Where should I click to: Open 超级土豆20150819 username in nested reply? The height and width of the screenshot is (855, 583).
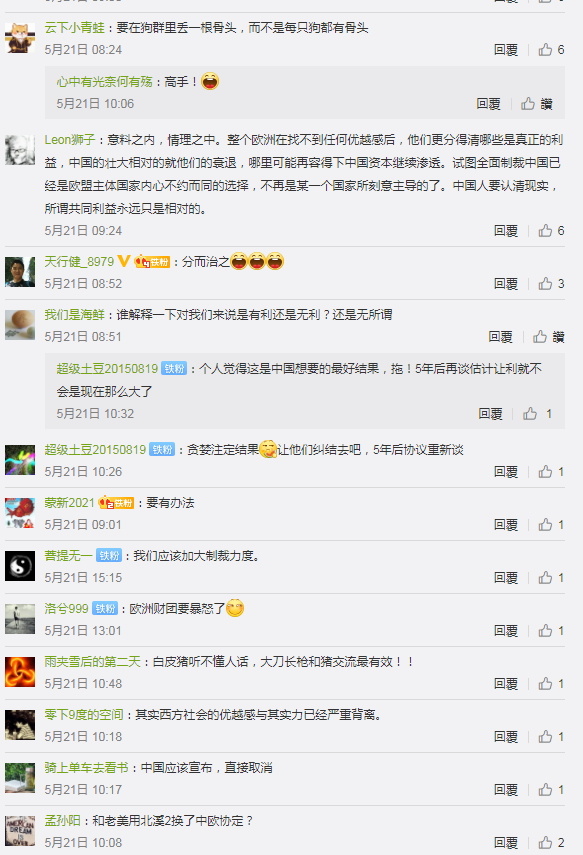[107, 369]
